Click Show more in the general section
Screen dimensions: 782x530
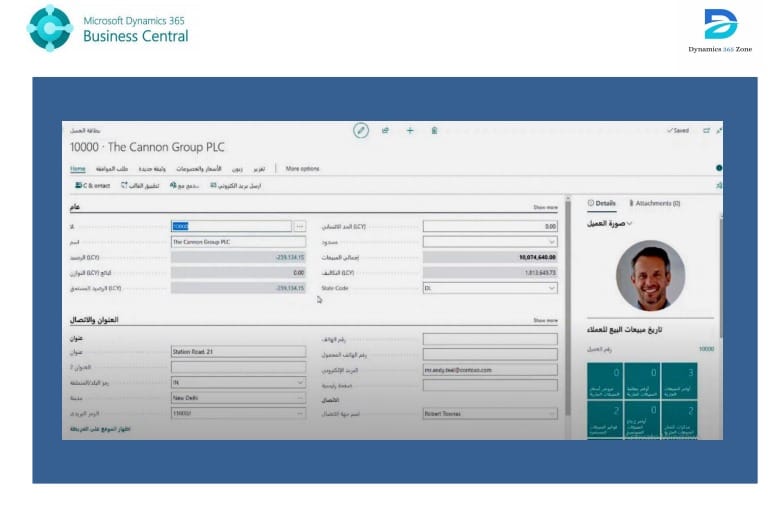(545, 207)
